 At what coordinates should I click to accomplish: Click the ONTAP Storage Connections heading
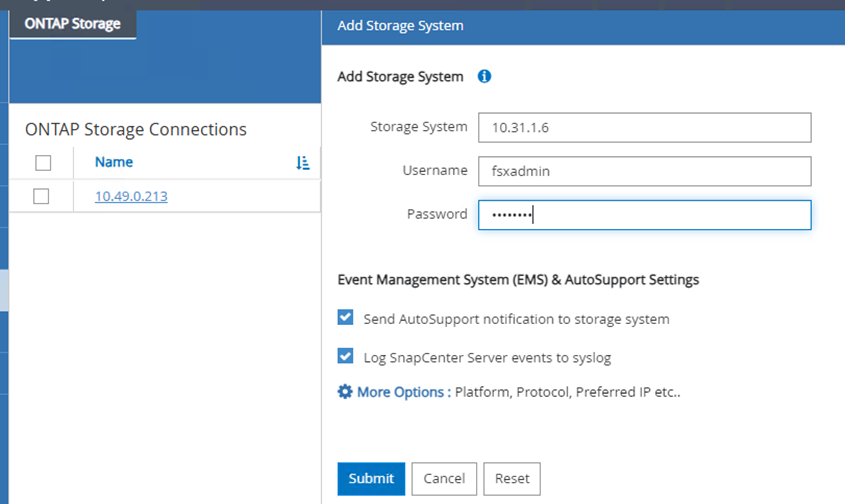point(135,129)
